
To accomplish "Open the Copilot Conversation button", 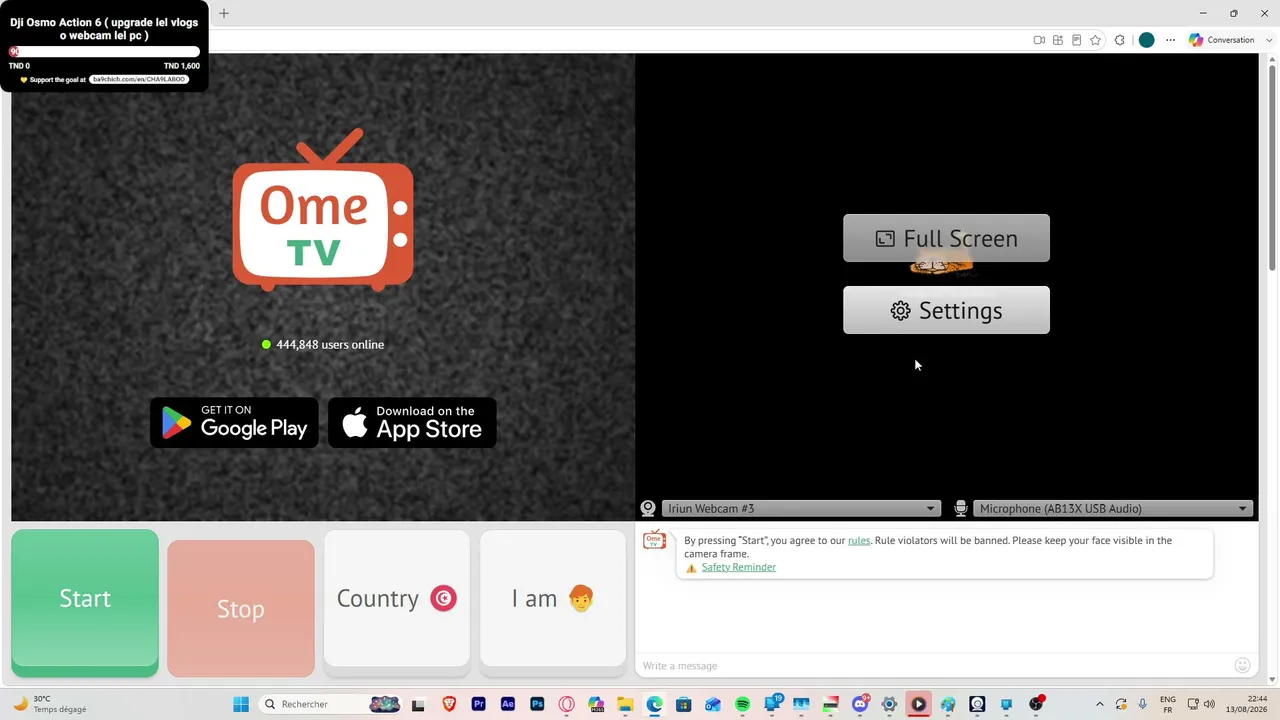I will coord(1221,40).
